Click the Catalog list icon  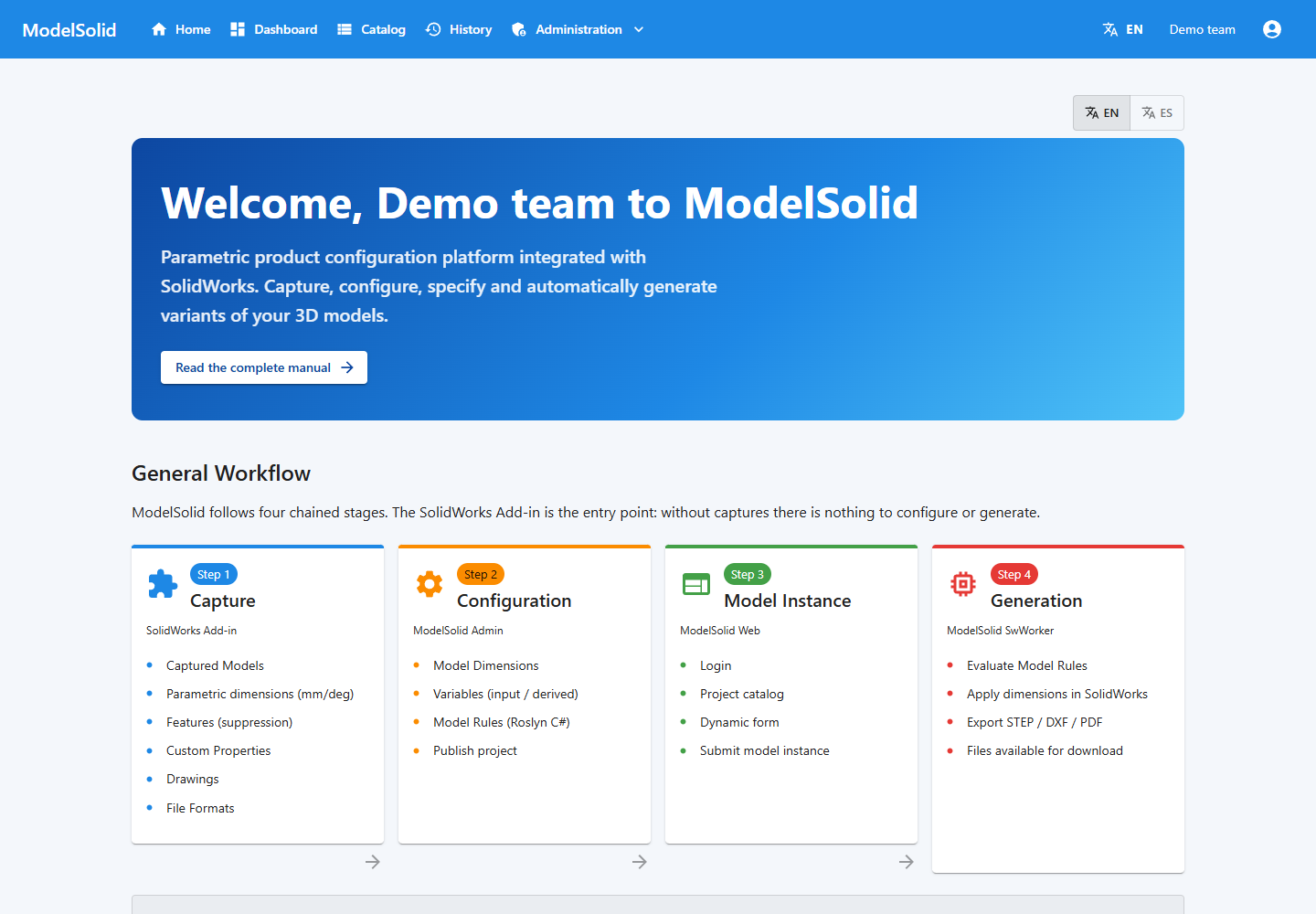pos(345,29)
